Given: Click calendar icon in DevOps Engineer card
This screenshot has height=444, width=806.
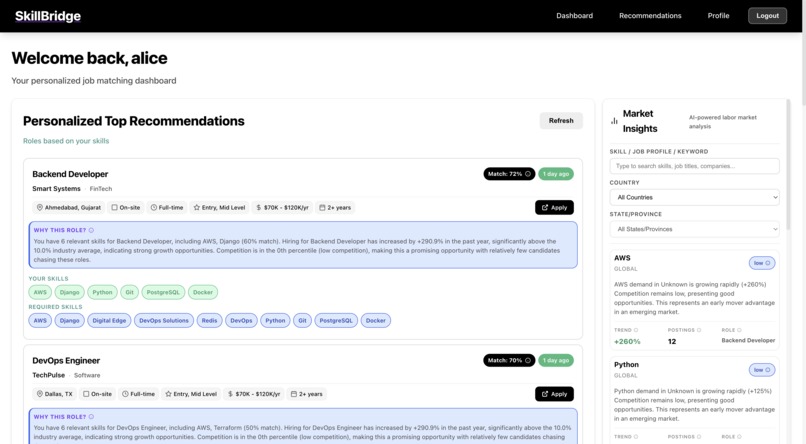Looking at the screenshot, I should point(294,394).
